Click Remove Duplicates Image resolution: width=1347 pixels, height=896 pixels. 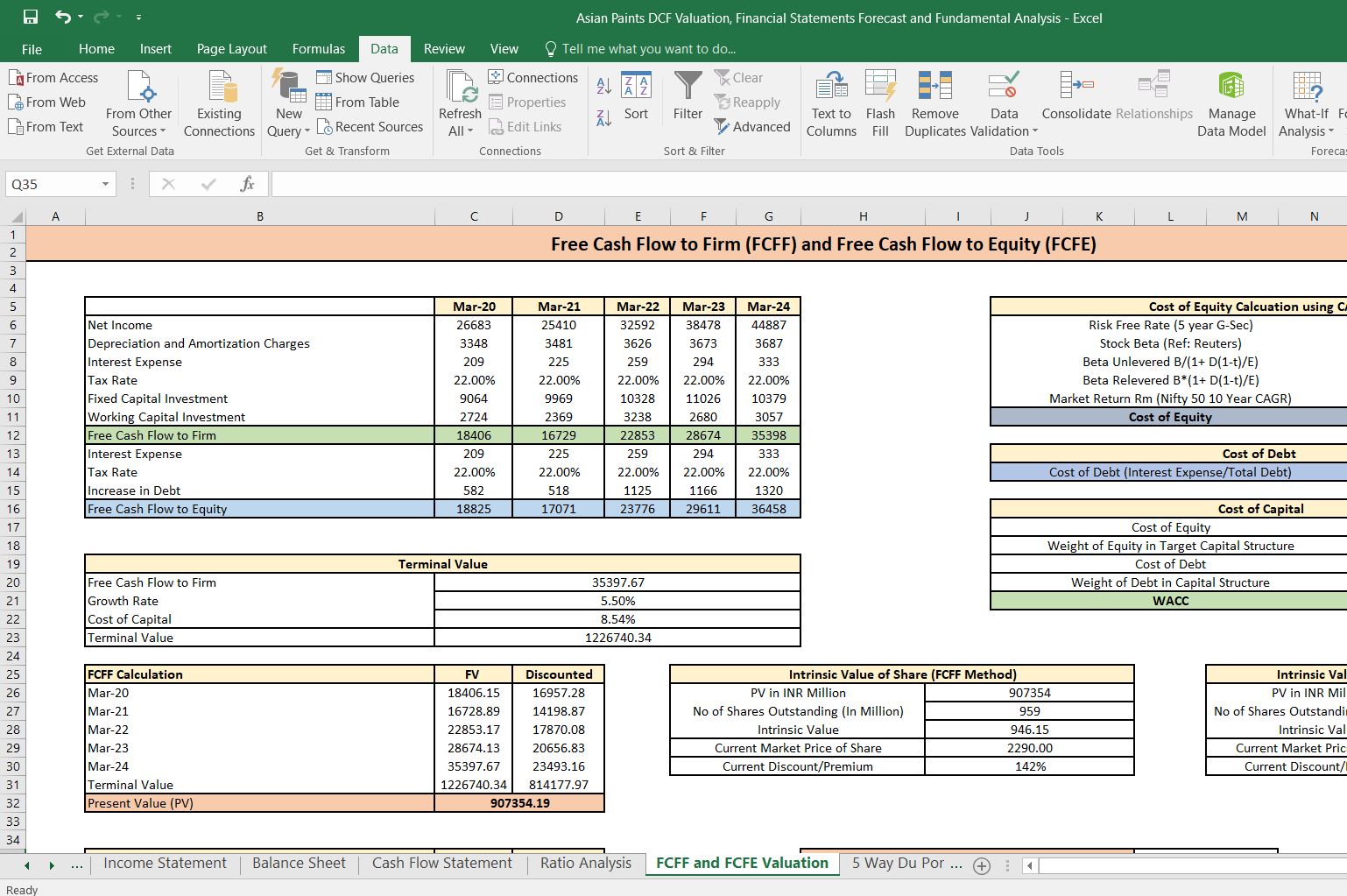pos(935,104)
